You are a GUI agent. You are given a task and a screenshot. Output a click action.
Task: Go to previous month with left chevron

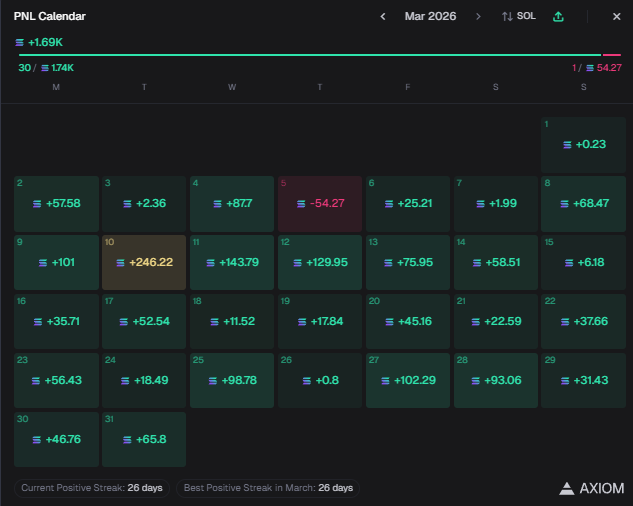(x=383, y=17)
